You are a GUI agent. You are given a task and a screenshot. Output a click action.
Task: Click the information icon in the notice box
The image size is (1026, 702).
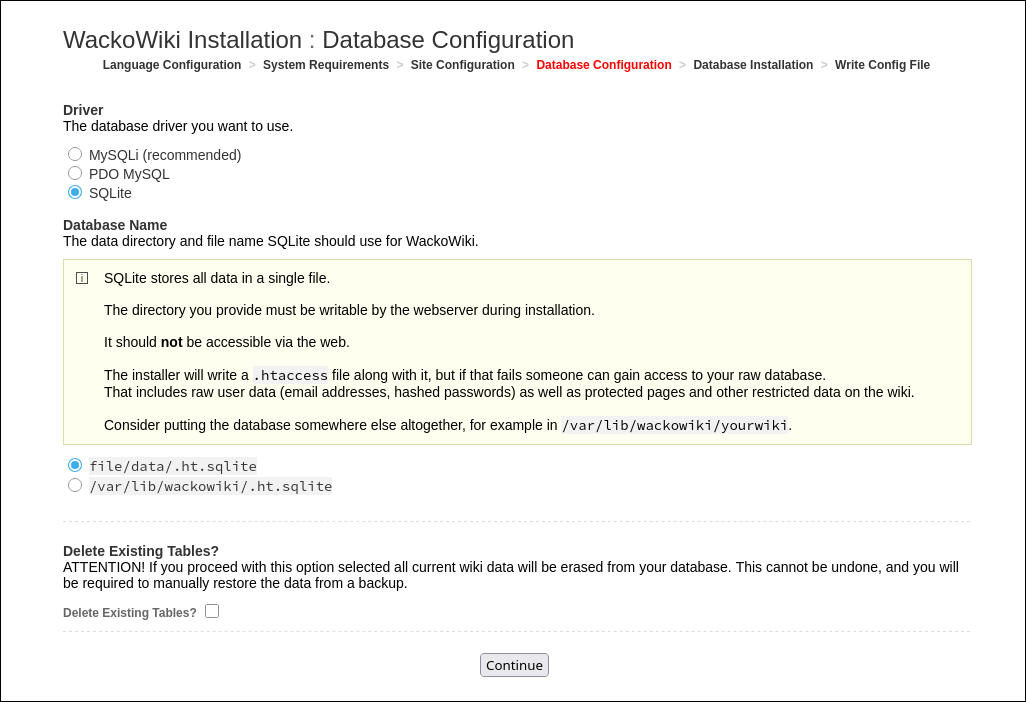click(81, 278)
